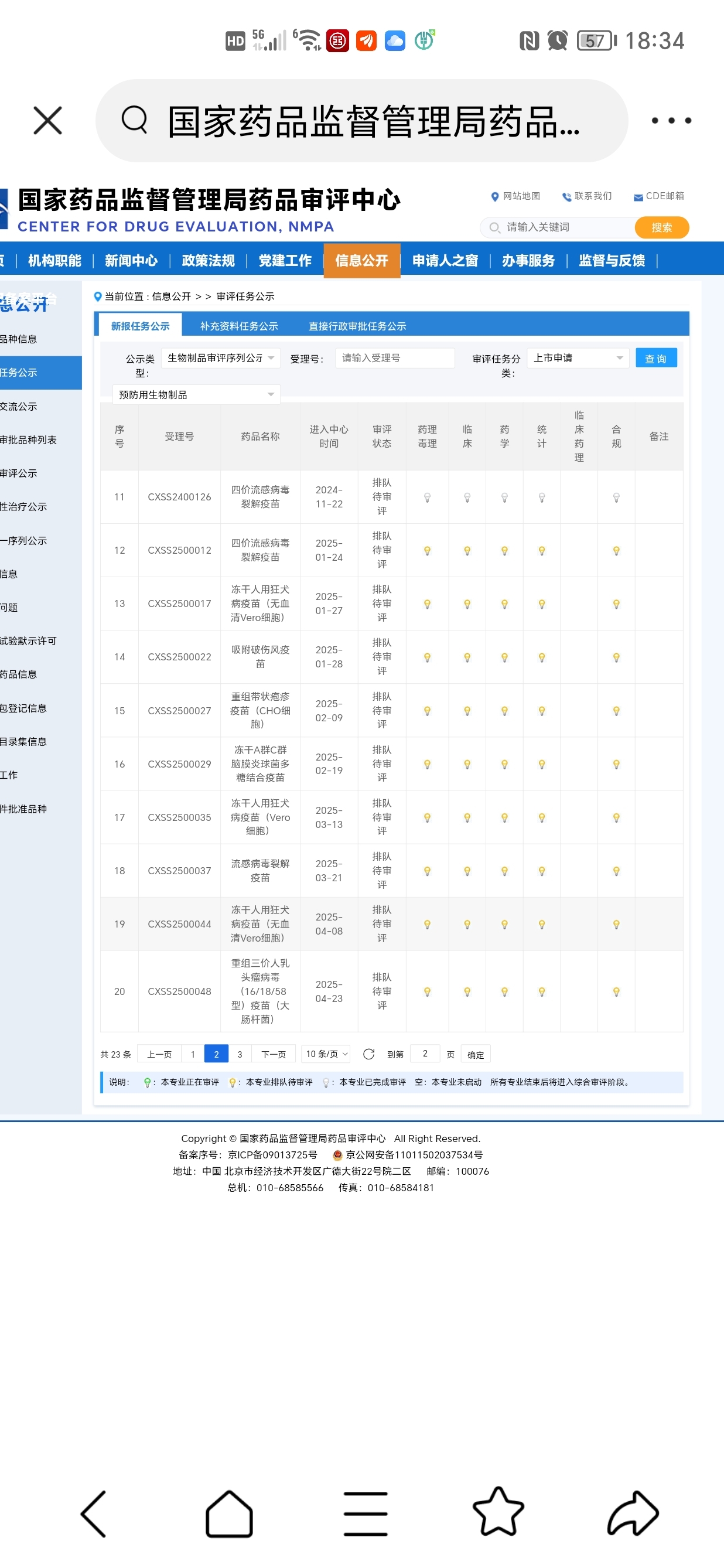Image resolution: width=724 pixels, height=1568 pixels.
Task: Expand the 10 条/页 page size dropdown
Action: (326, 1054)
